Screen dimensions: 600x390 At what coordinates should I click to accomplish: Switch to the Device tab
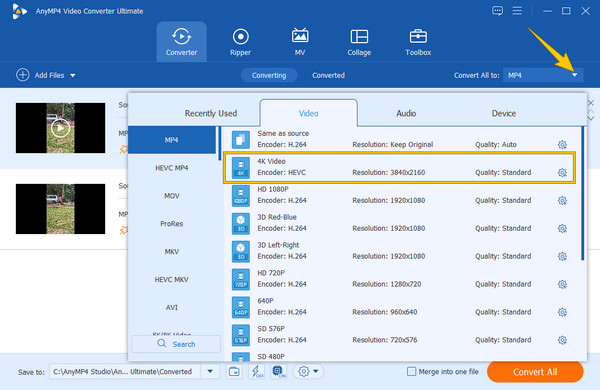(x=504, y=113)
